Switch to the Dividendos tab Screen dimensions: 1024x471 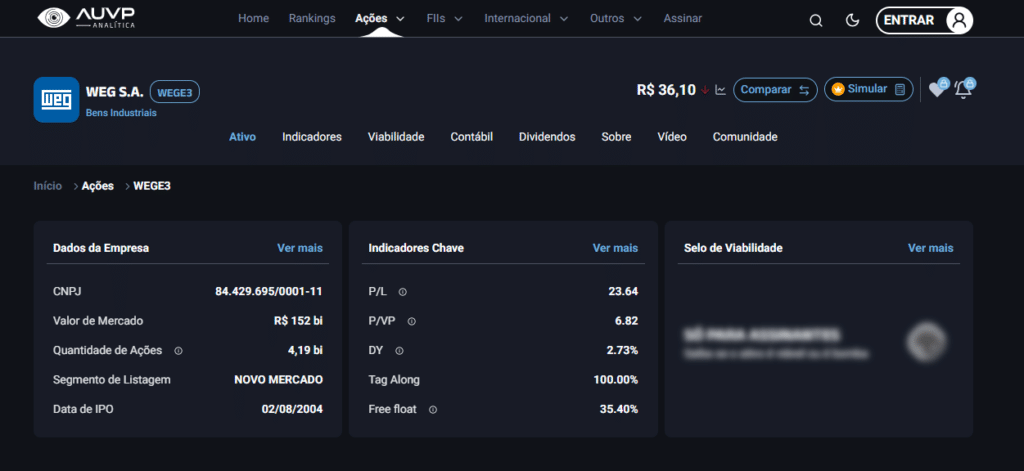coord(547,137)
